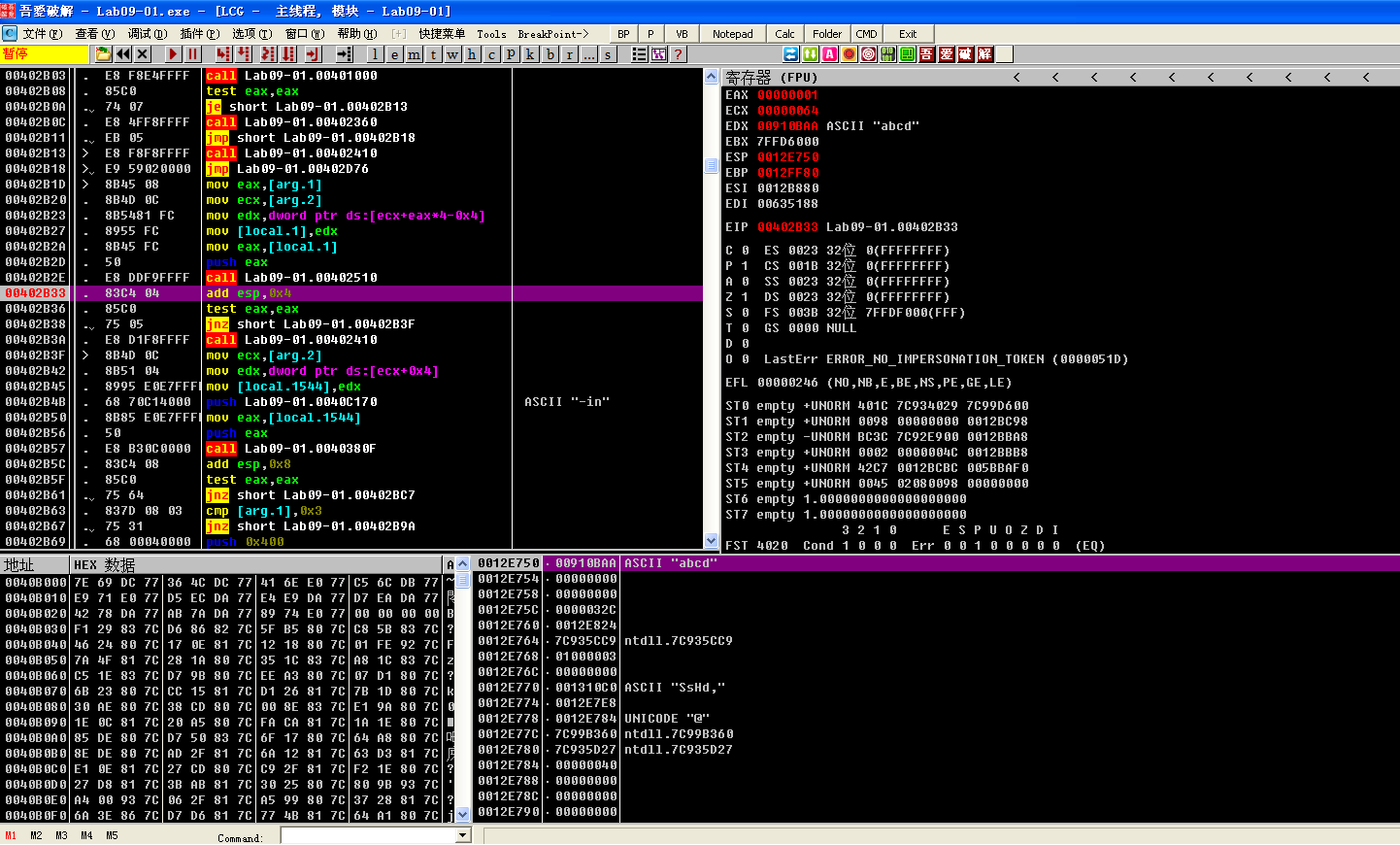Open the 选项 (Options) menu
The width and height of the screenshot is (1400, 845).
(x=251, y=34)
